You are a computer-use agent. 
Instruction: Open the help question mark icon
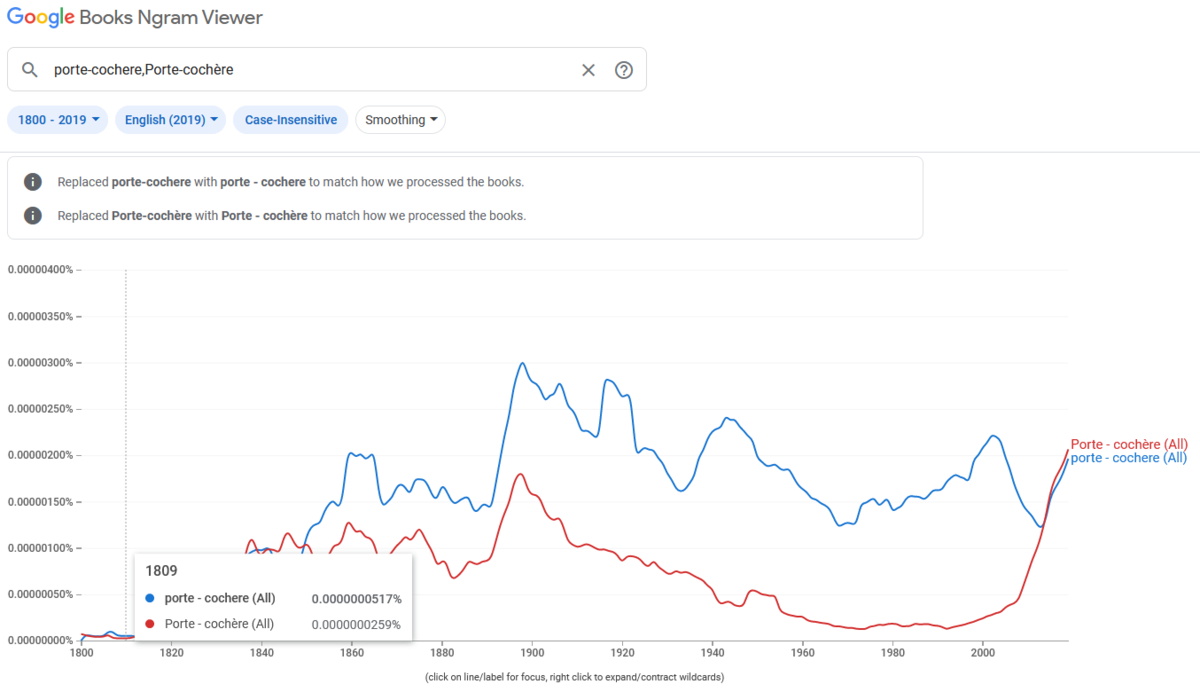click(624, 70)
